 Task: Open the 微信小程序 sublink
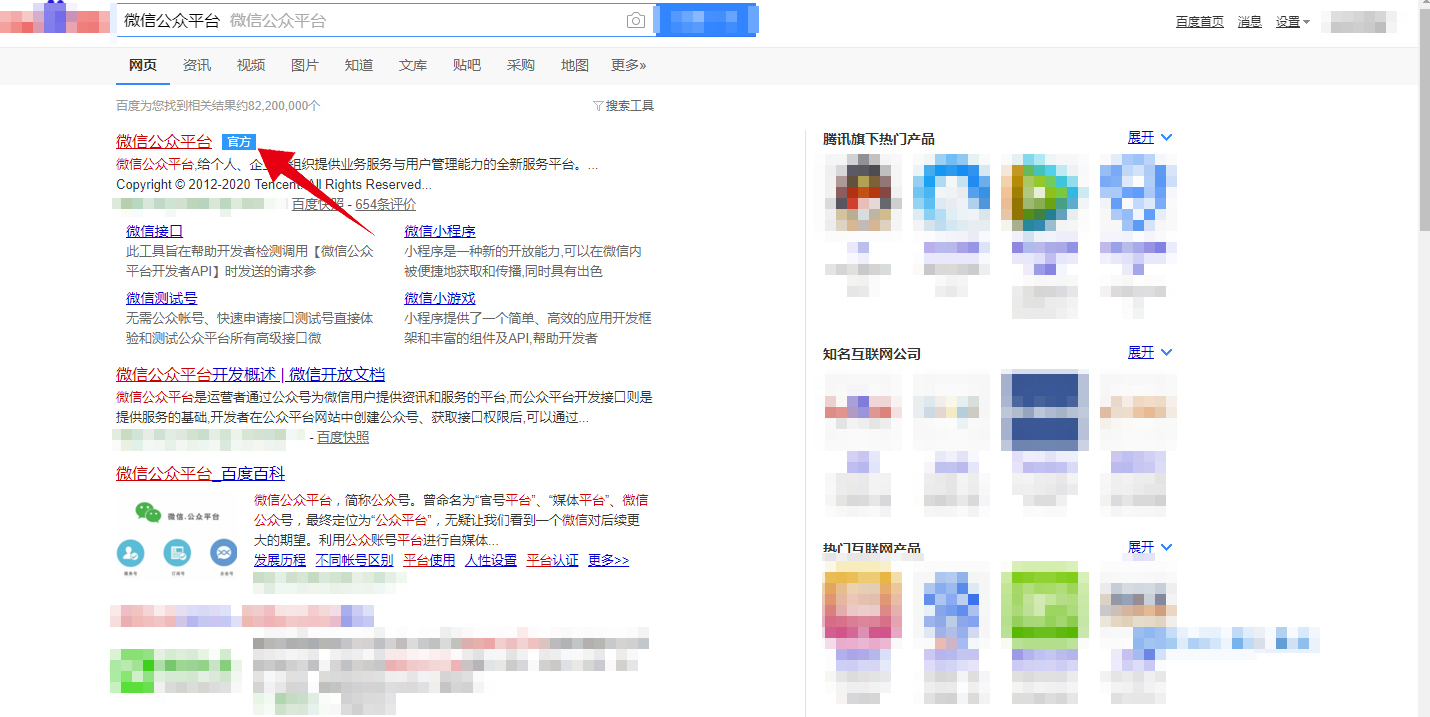tap(440, 231)
